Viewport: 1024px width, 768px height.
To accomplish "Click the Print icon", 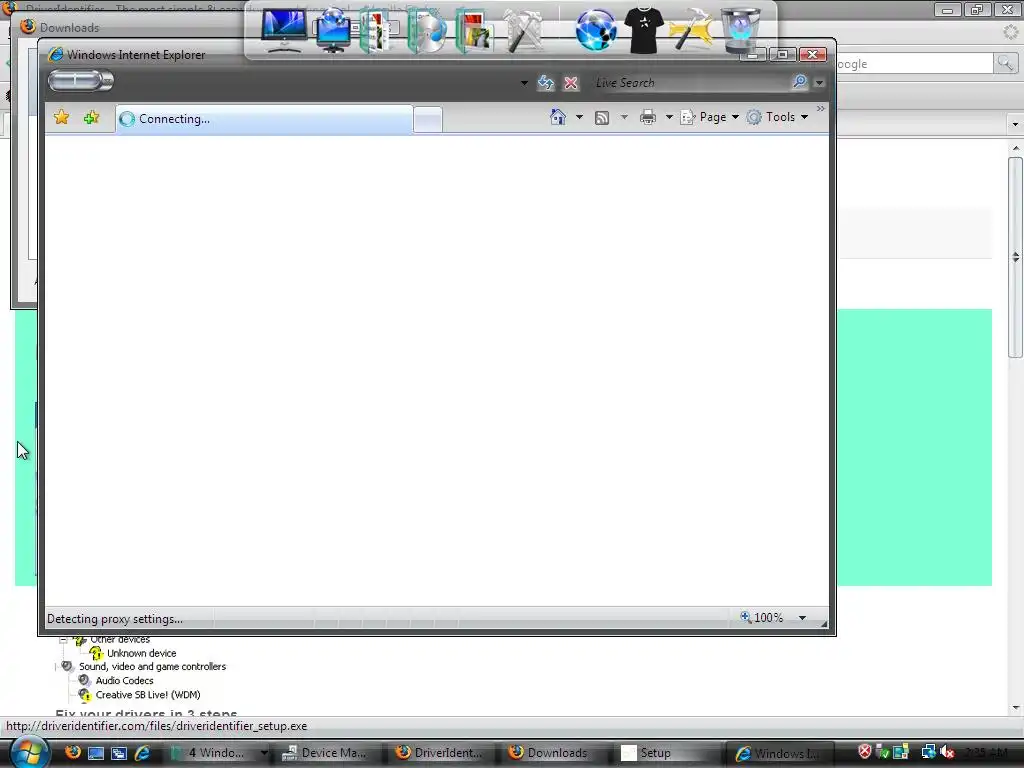I will (648, 118).
